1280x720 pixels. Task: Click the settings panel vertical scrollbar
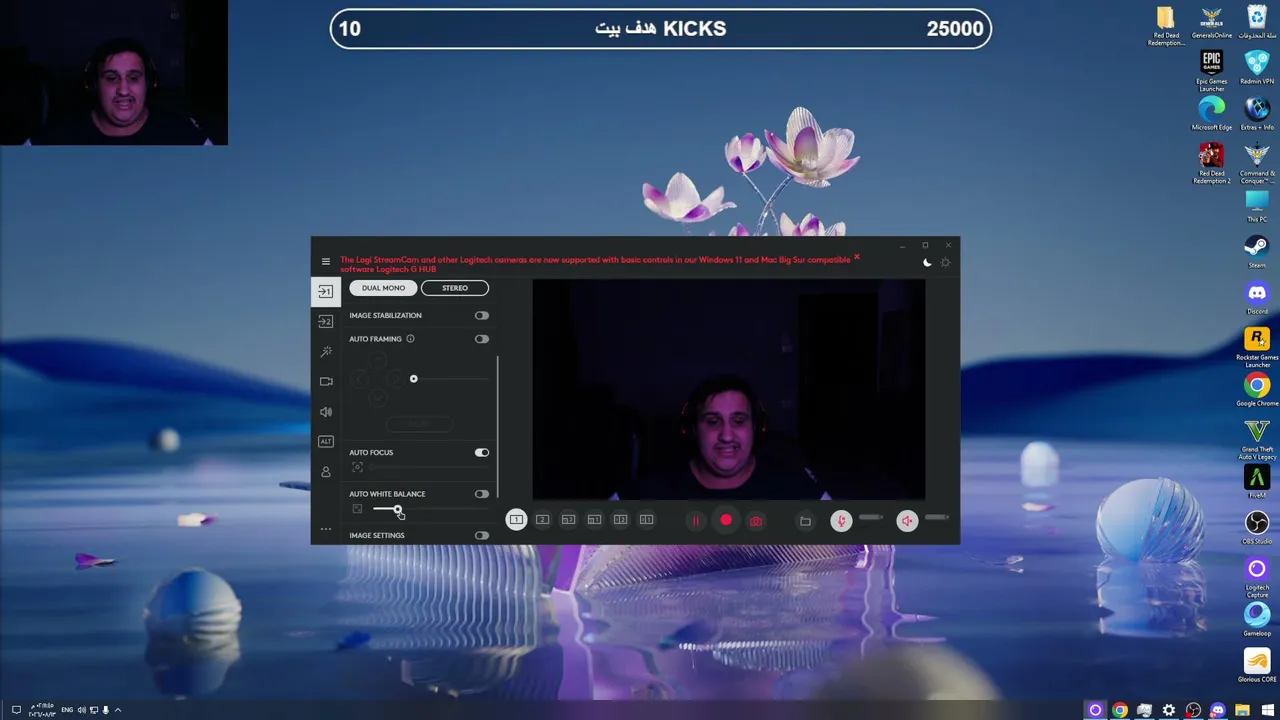click(x=497, y=427)
